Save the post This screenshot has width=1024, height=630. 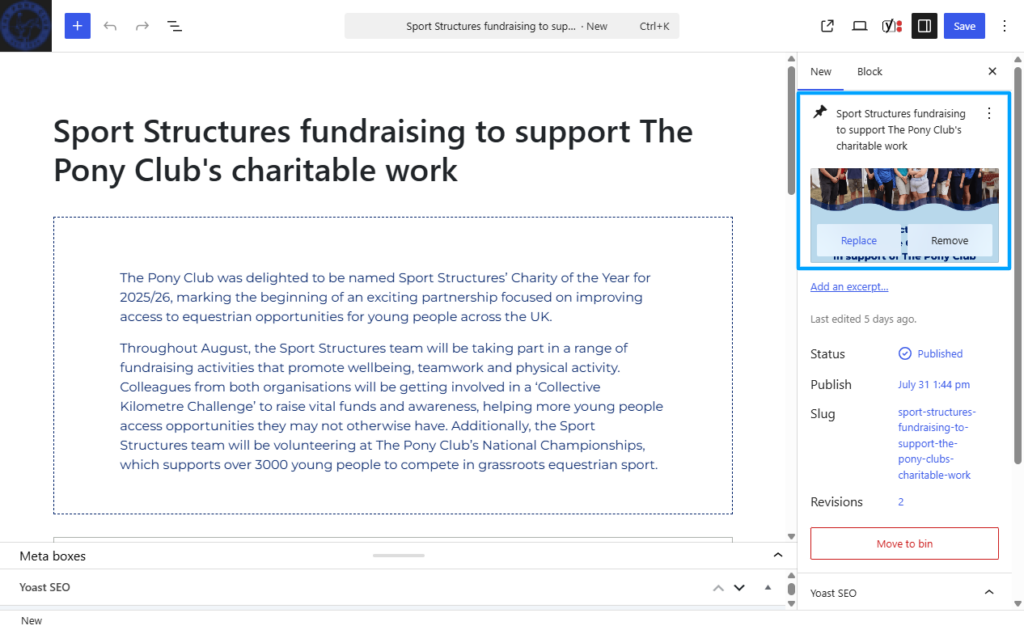[964, 26]
